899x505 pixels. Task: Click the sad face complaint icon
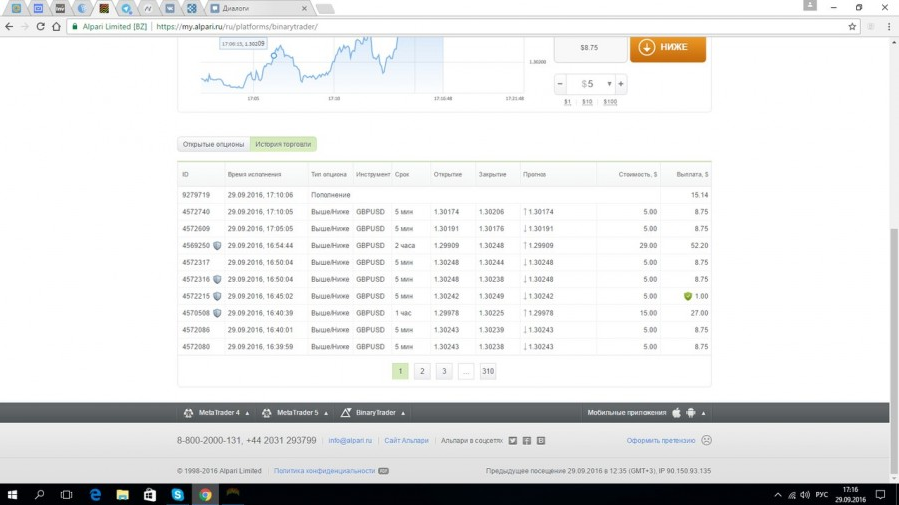click(706, 440)
